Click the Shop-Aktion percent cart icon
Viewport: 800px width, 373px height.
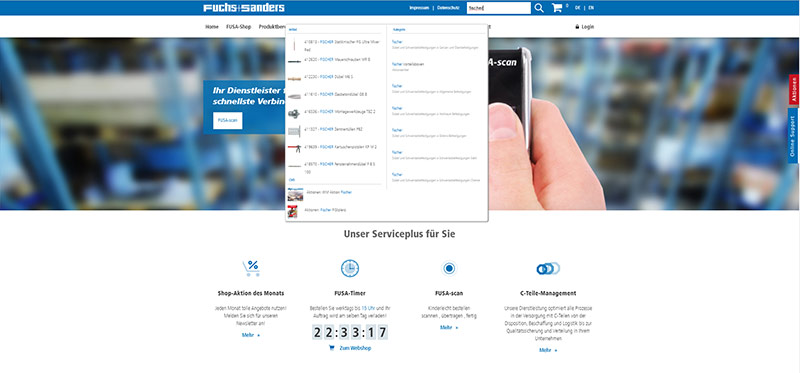tap(251, 268)
